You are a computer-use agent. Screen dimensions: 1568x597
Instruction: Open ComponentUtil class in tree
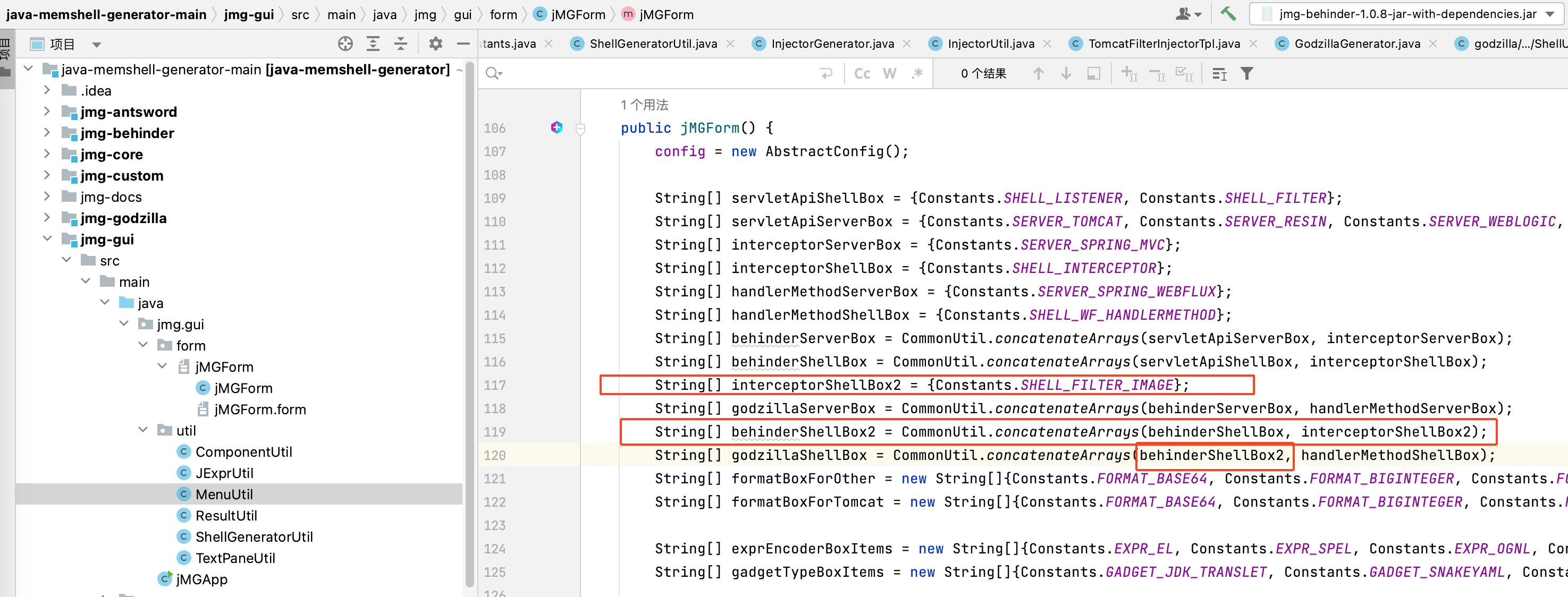(x=243, y=452)
